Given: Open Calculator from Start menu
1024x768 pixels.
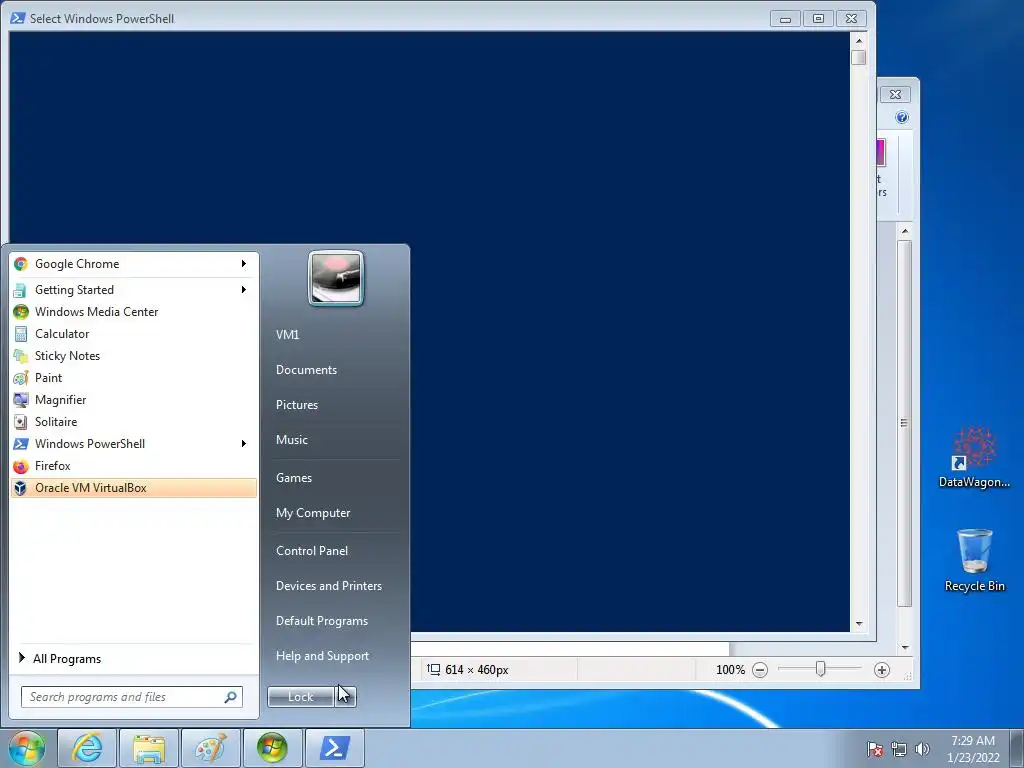Looking at the screenshot, I should click(134, 334).
